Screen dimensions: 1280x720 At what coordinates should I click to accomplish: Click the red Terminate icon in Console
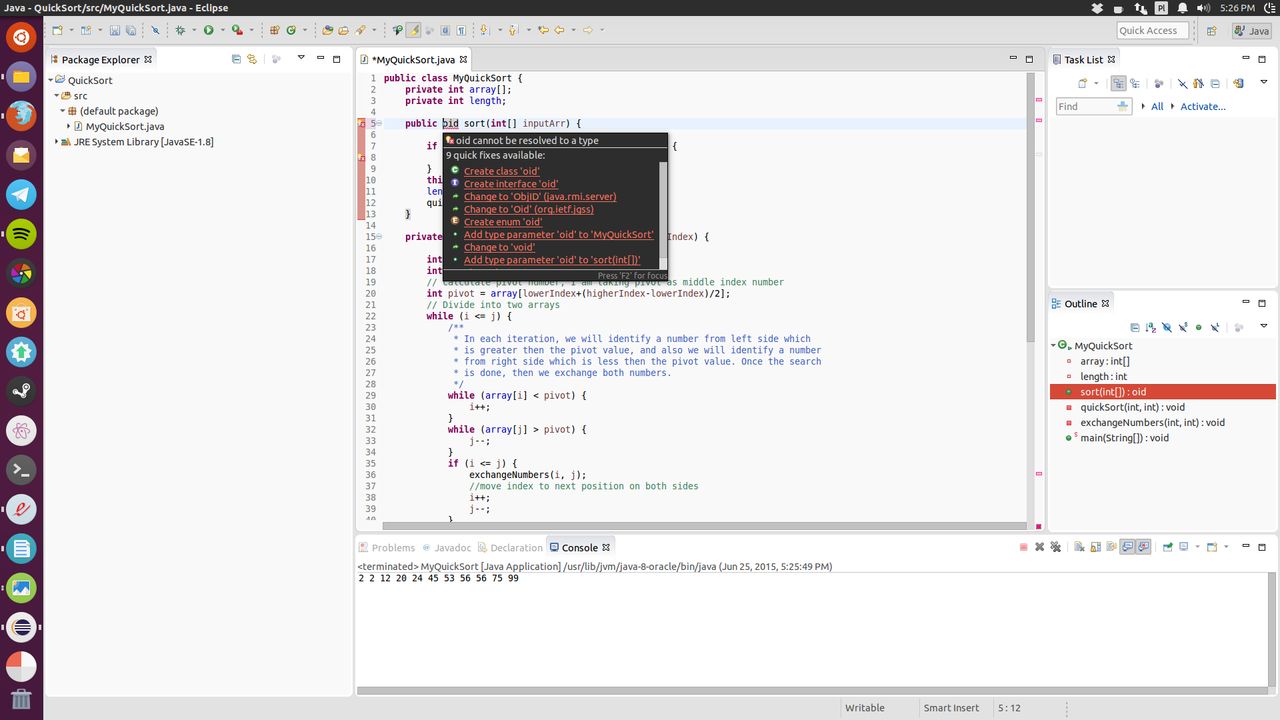click(1023, 547)
